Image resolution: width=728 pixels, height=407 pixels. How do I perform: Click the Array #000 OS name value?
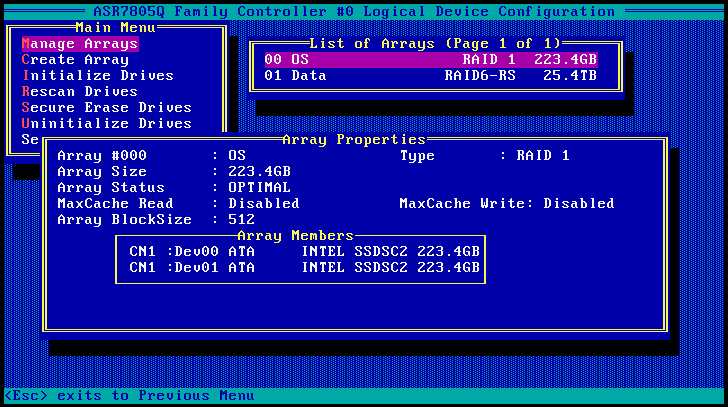point(237,155)
